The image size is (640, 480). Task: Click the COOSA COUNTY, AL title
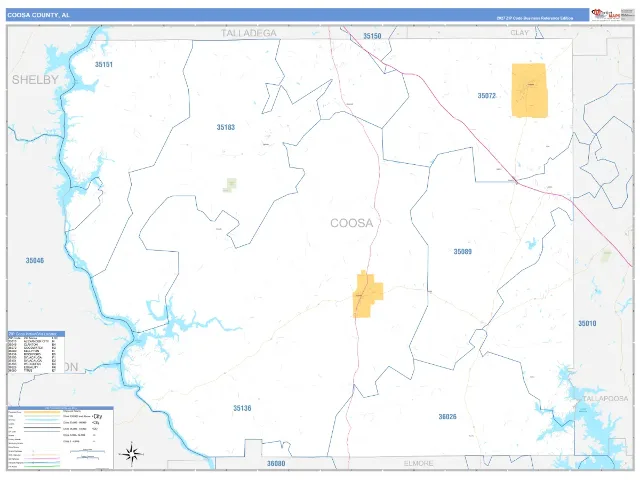pos(38,15)
